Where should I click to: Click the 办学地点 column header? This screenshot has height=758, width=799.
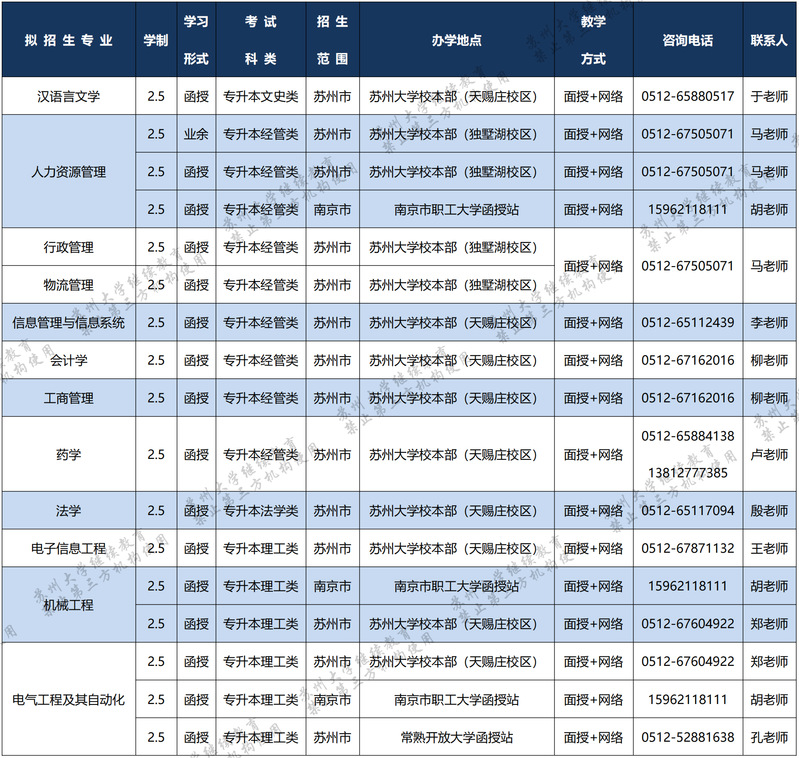tap(457, 41)
